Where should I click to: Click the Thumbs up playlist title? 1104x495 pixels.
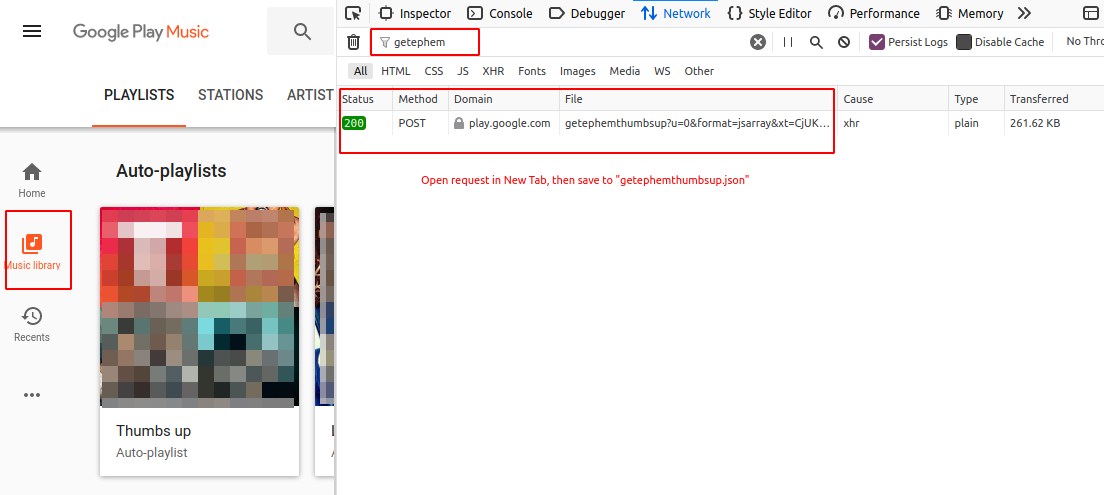coord(153,431)
